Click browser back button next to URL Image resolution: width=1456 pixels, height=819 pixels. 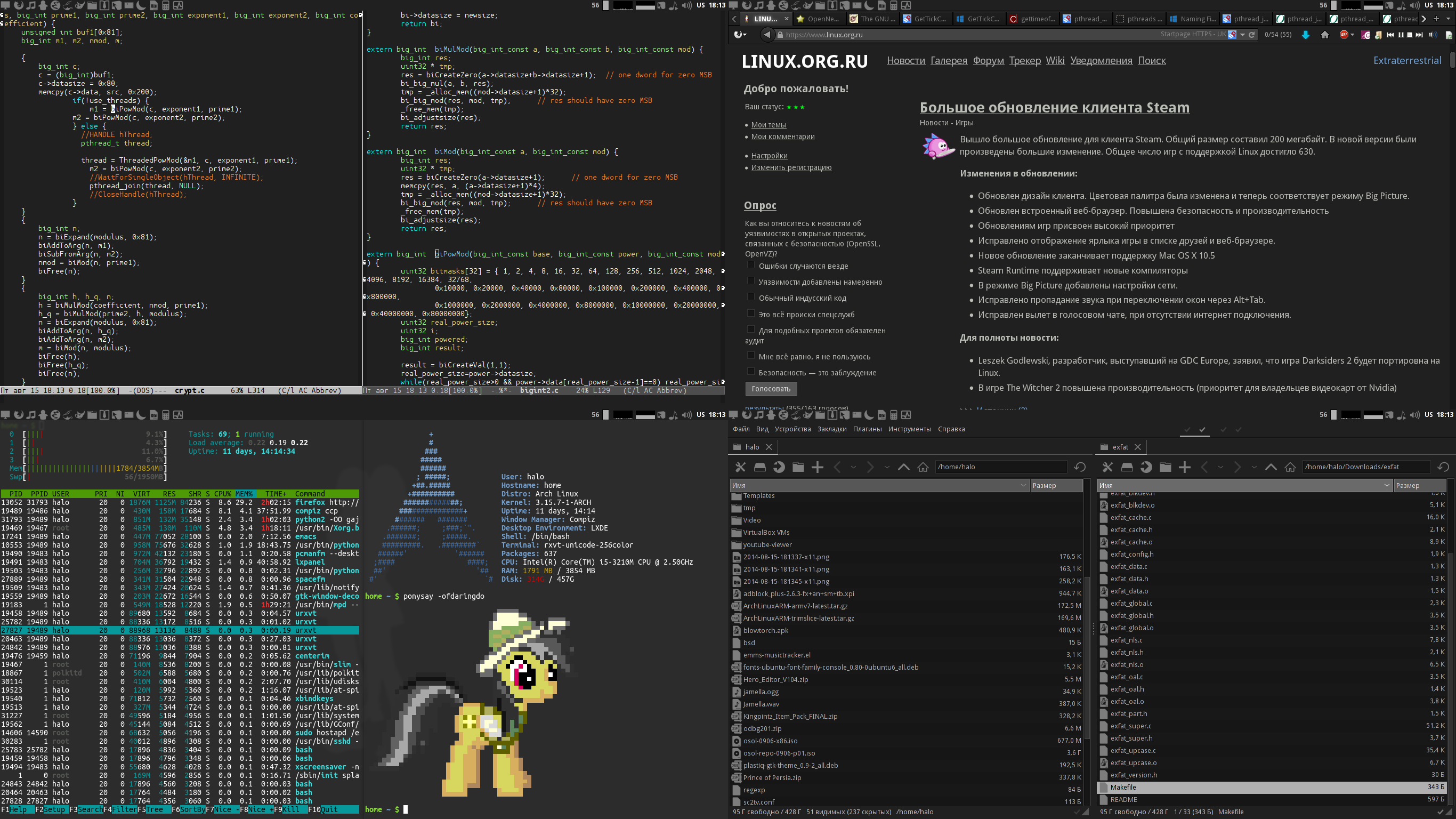(x=767, y=35)
